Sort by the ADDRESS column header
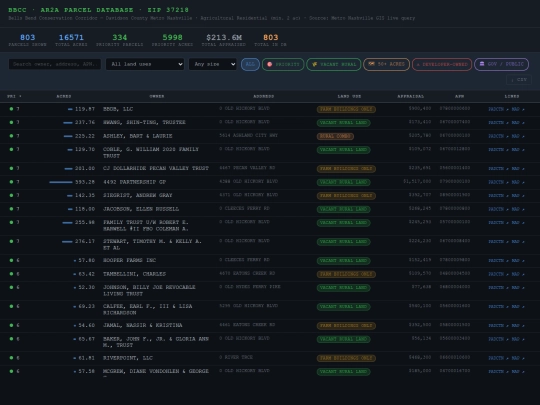 (x=263, y=96)
